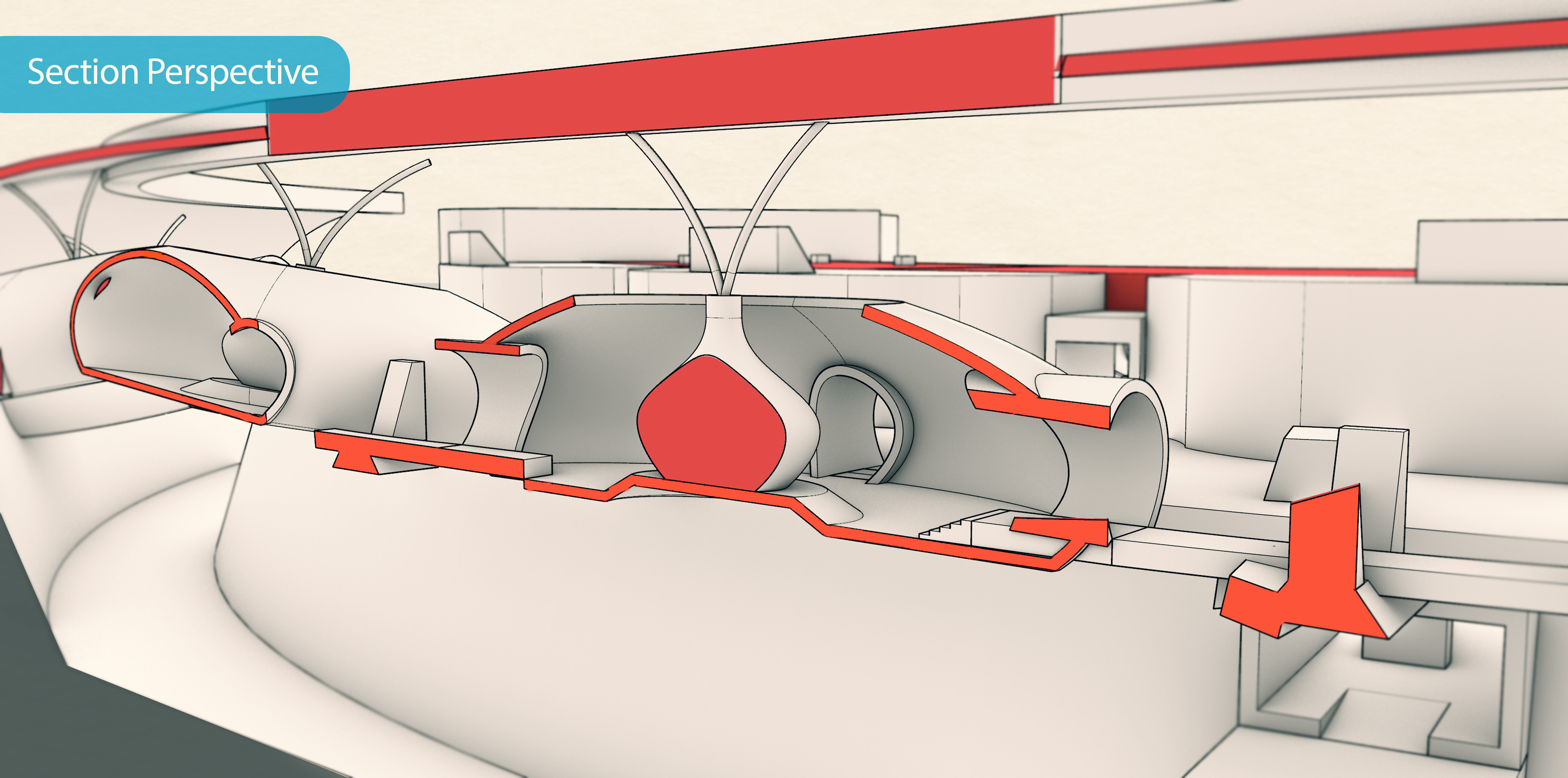Click the Section Perspective label
Image resolution: width=1568 pixels, height=778 pixels.
173,72
